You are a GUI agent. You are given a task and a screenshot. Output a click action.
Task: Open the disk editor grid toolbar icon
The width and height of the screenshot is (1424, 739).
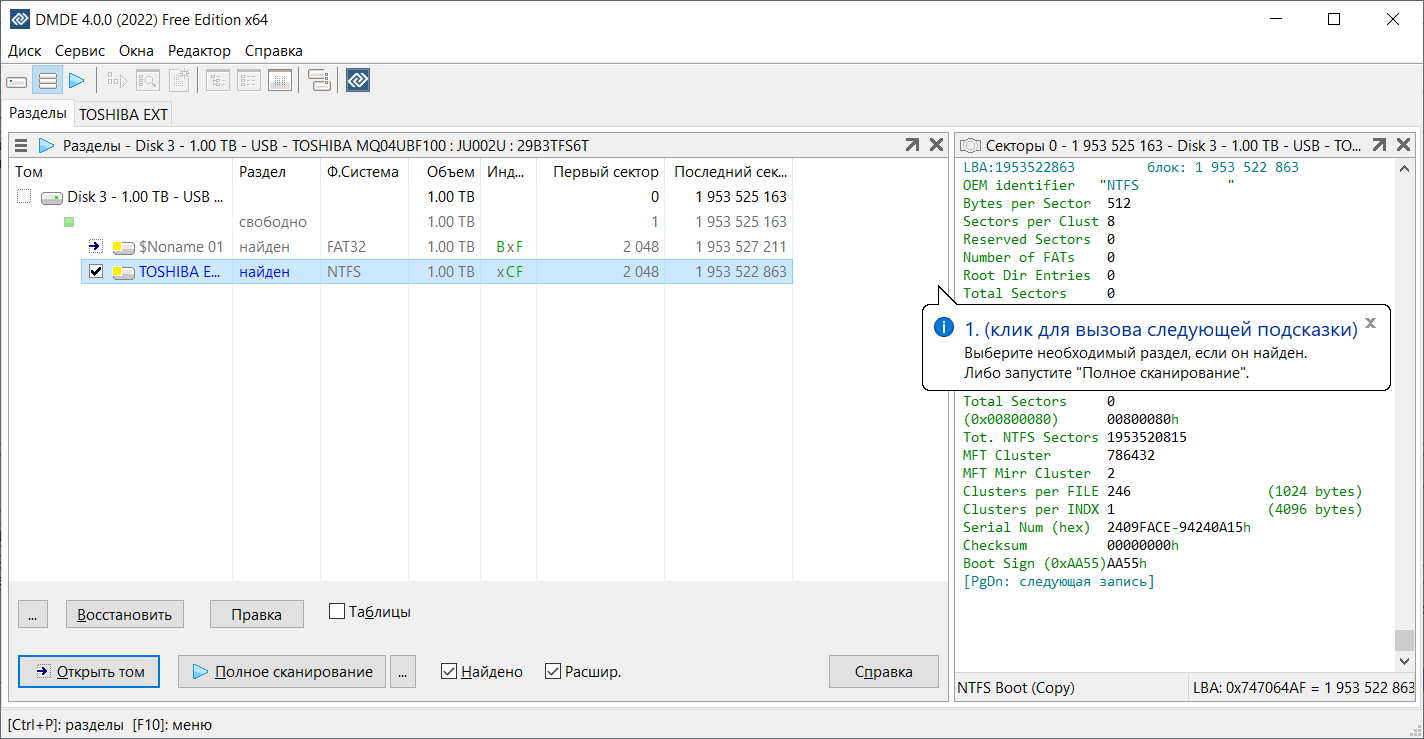click(x=280, y=80)
